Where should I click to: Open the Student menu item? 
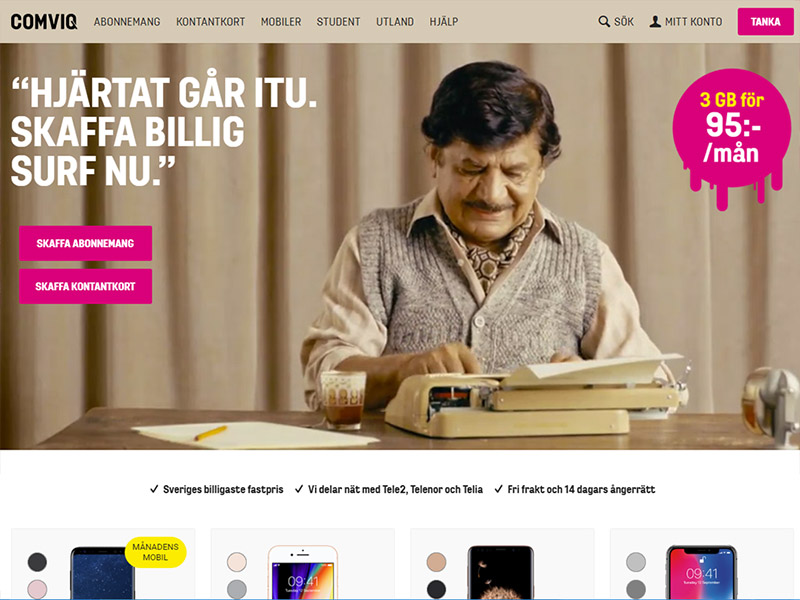(x=338, y=21)
